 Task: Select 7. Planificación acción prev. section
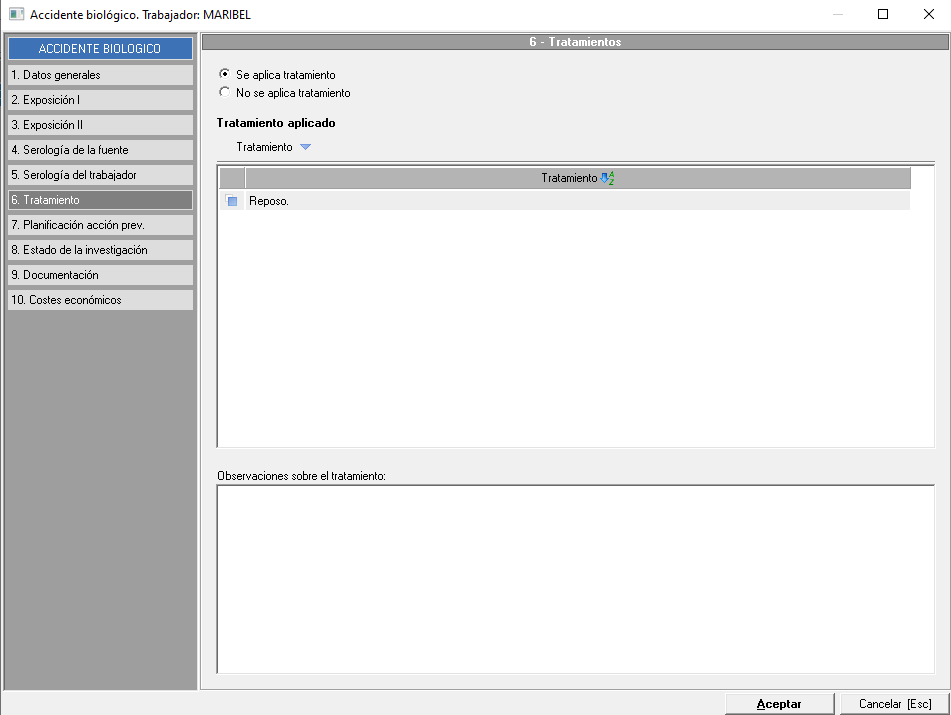pyautogui.click(x=100, y=225)
